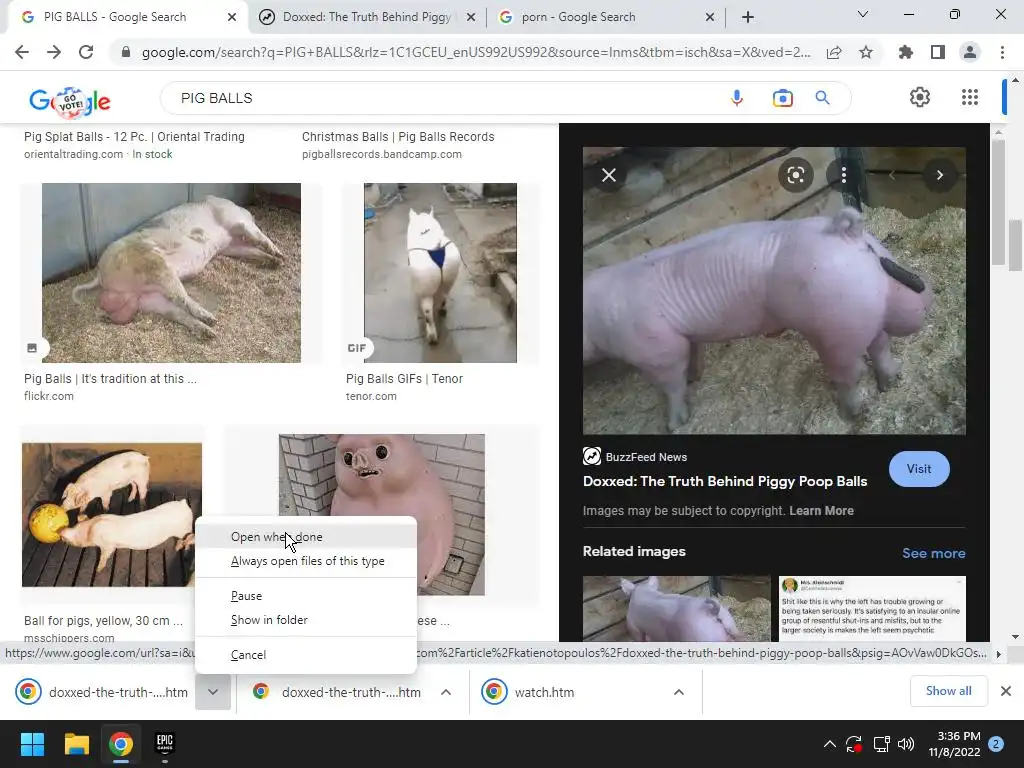Click the Google Go Vote logo
Screen dimensions: 1024x768
pos(70,101)
